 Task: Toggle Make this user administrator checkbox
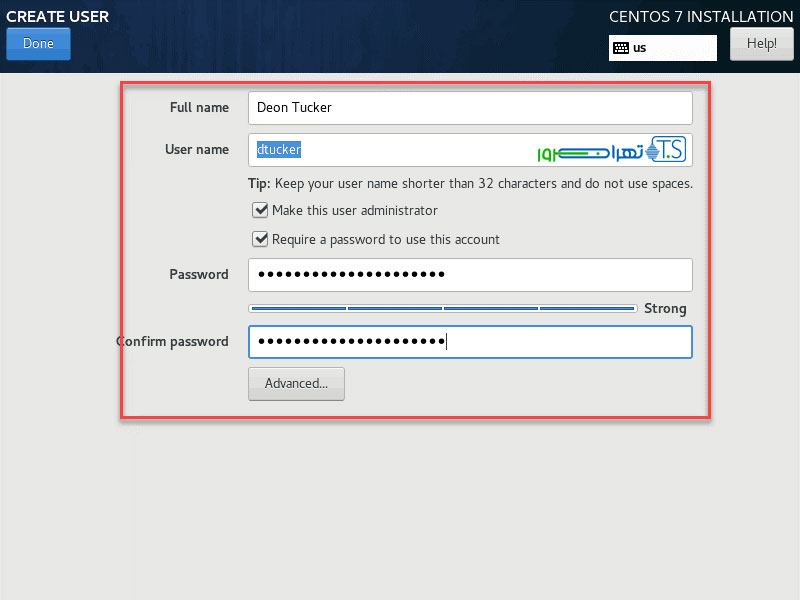coord(261,211)
